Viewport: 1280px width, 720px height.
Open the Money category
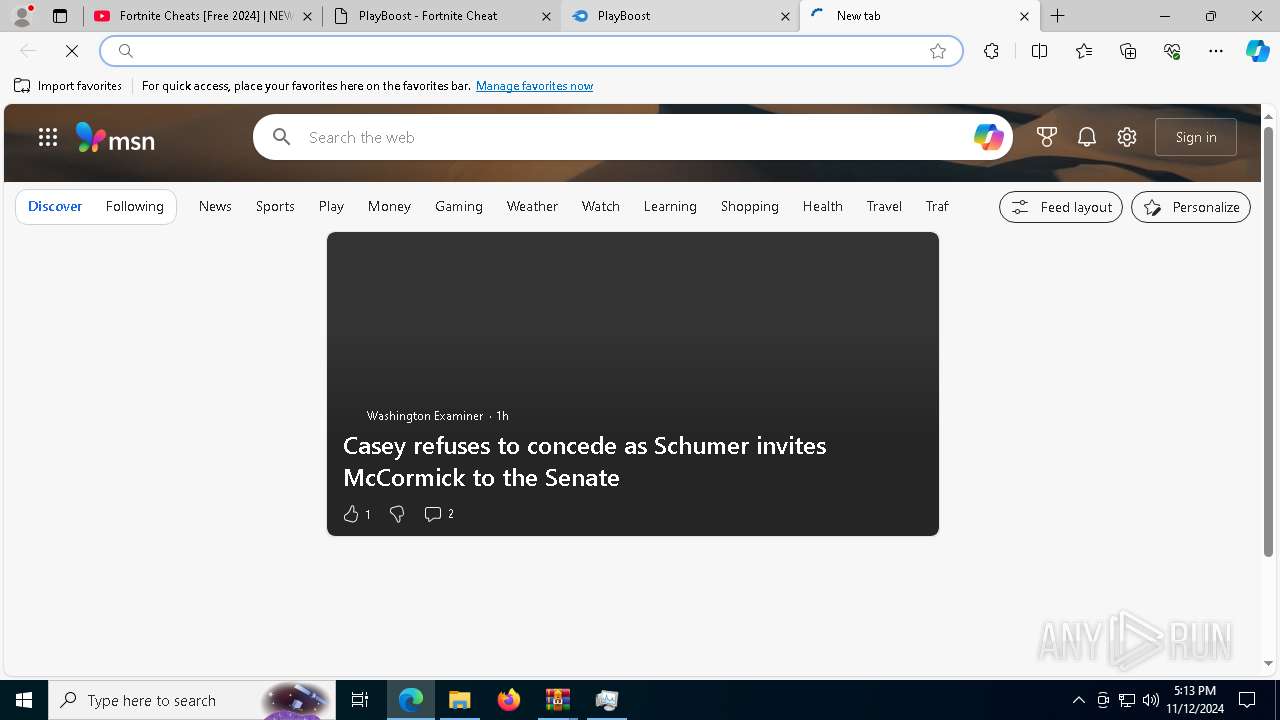click(x=389, y=206)
